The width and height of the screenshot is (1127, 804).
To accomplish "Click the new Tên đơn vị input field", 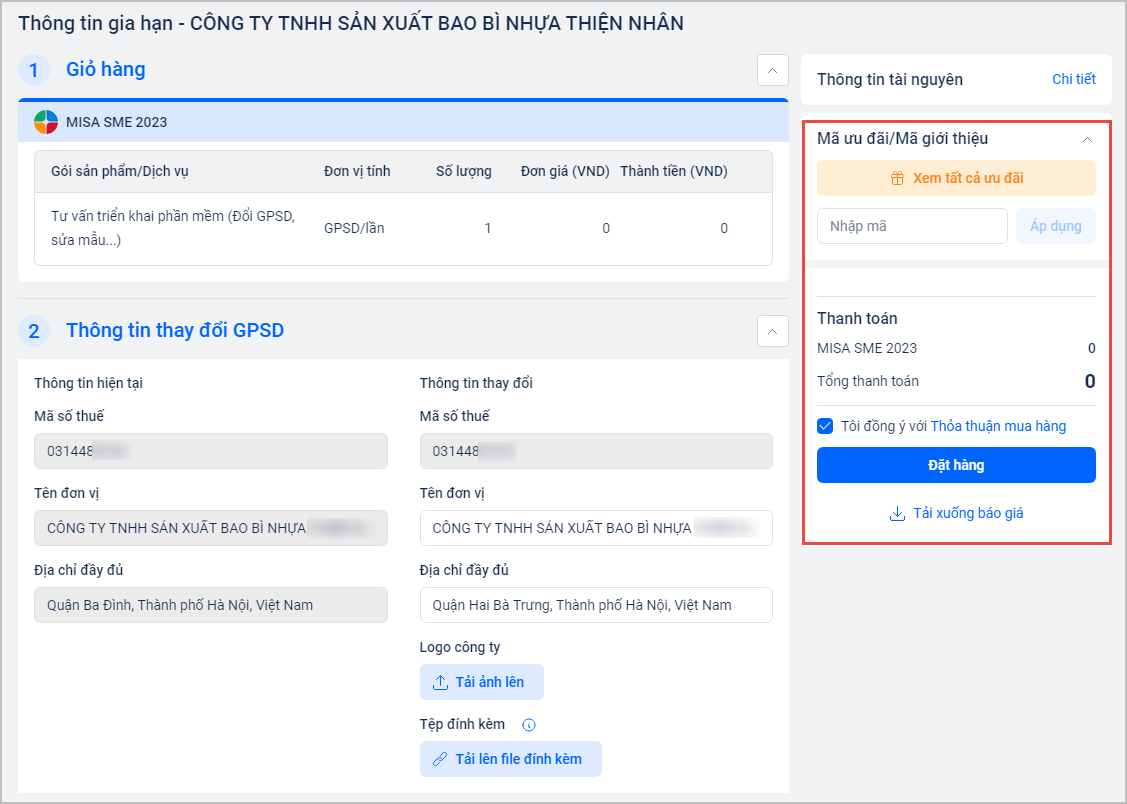I will click(596, 528).
